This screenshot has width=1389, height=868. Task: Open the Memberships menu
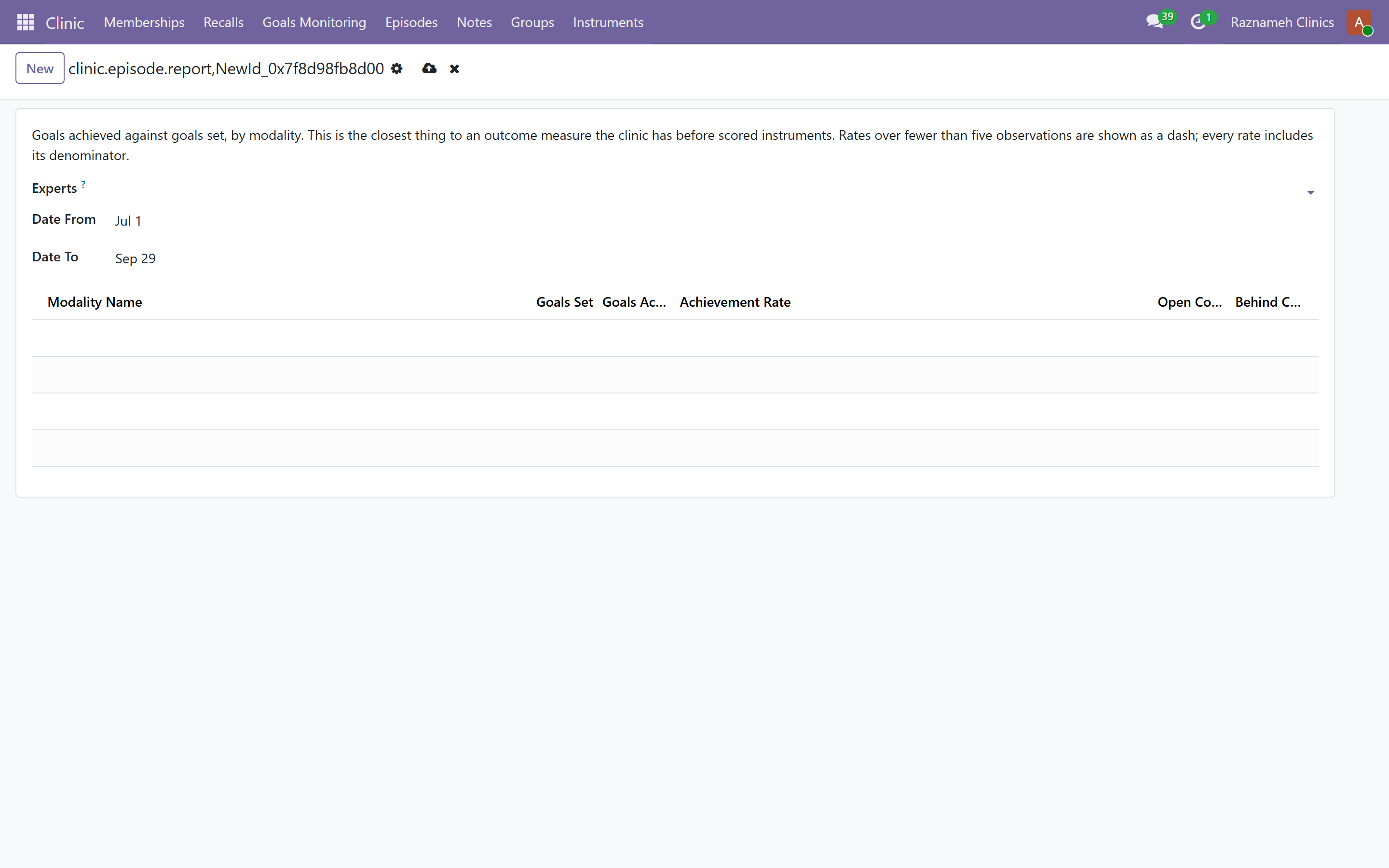point(144,22)
